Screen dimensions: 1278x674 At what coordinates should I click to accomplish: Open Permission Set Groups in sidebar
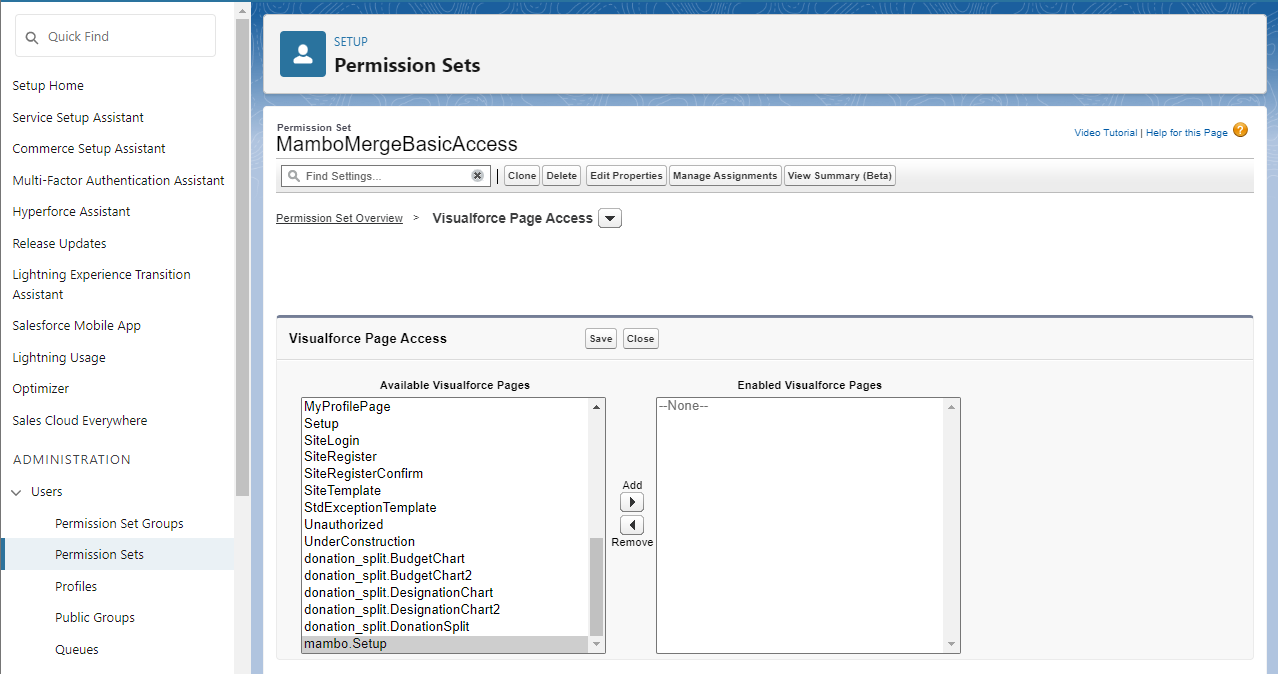[x=119, y=524]
